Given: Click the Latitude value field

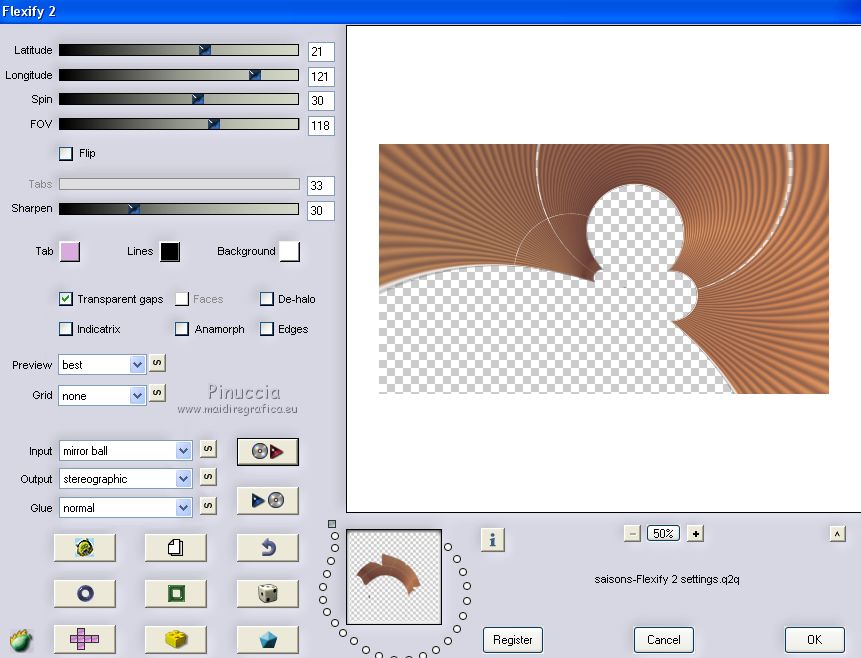Looking at the screenshot, I should (x=321, y=52).
